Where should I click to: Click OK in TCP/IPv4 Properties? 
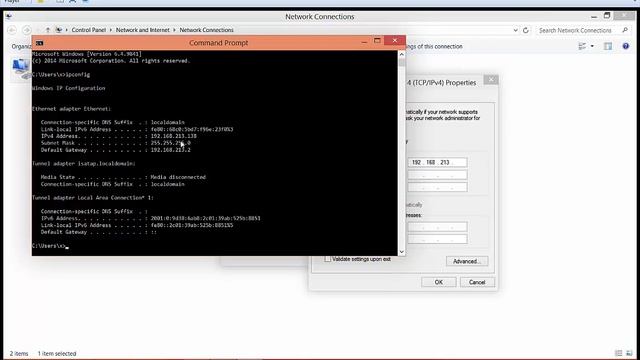click(439, 282)
